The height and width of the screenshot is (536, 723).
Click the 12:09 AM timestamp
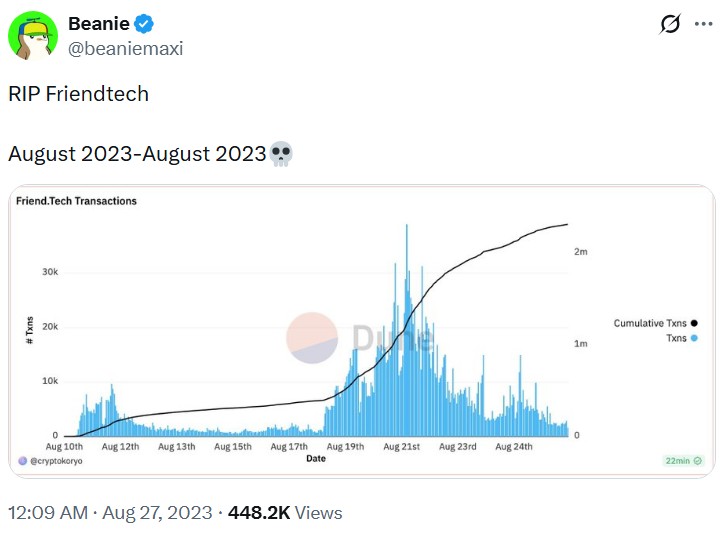pos(49,513)
